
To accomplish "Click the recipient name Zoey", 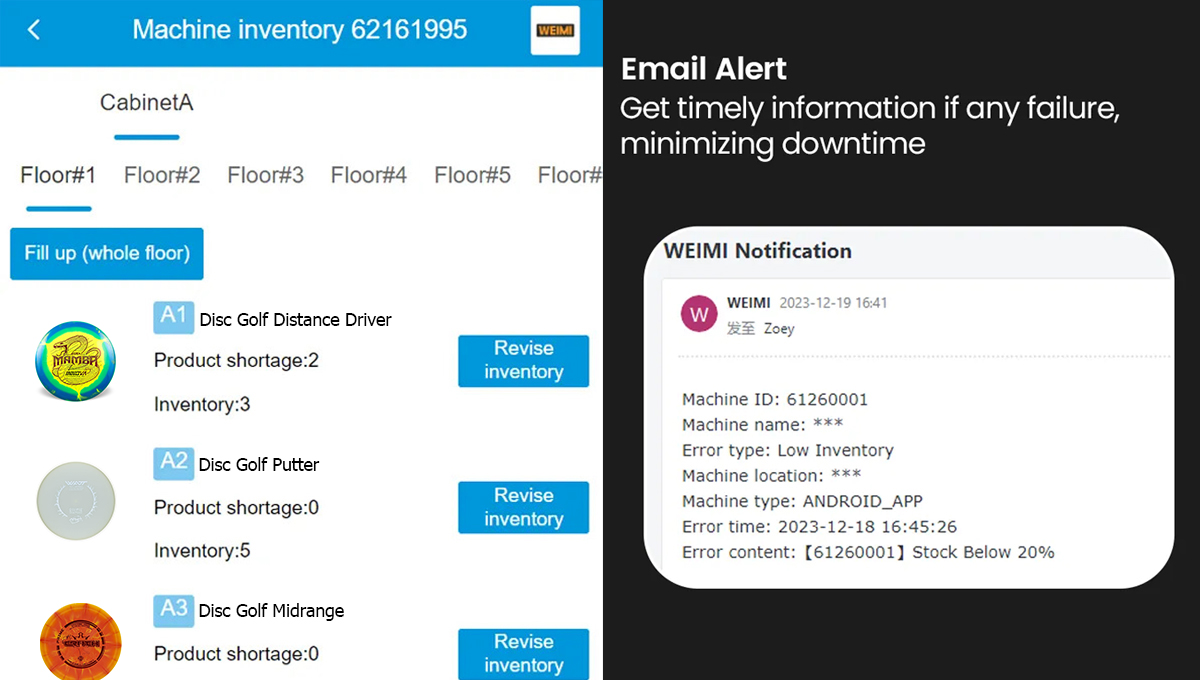I will (x=779, y=328).
